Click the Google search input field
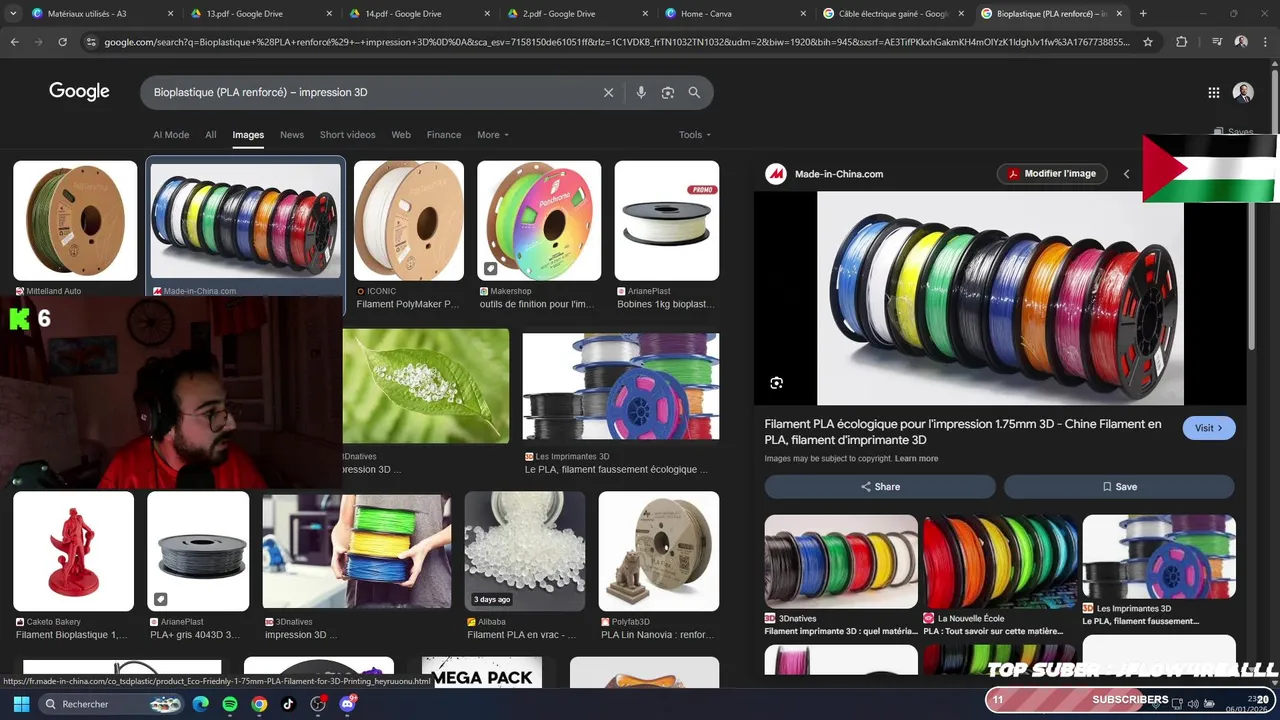1280x720 pixels. click(x=375, y=92)
